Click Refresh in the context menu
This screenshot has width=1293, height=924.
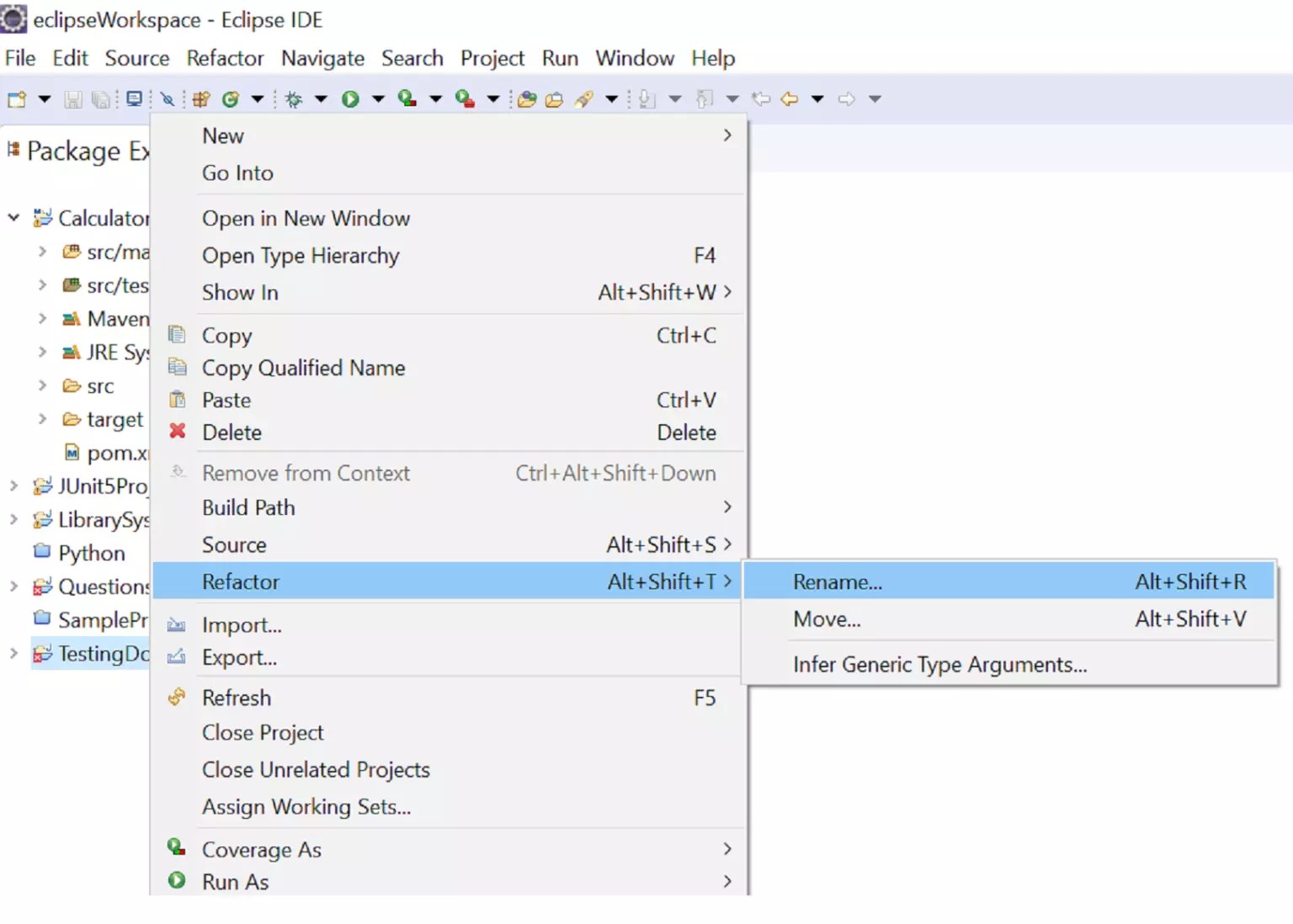[236, 697]
